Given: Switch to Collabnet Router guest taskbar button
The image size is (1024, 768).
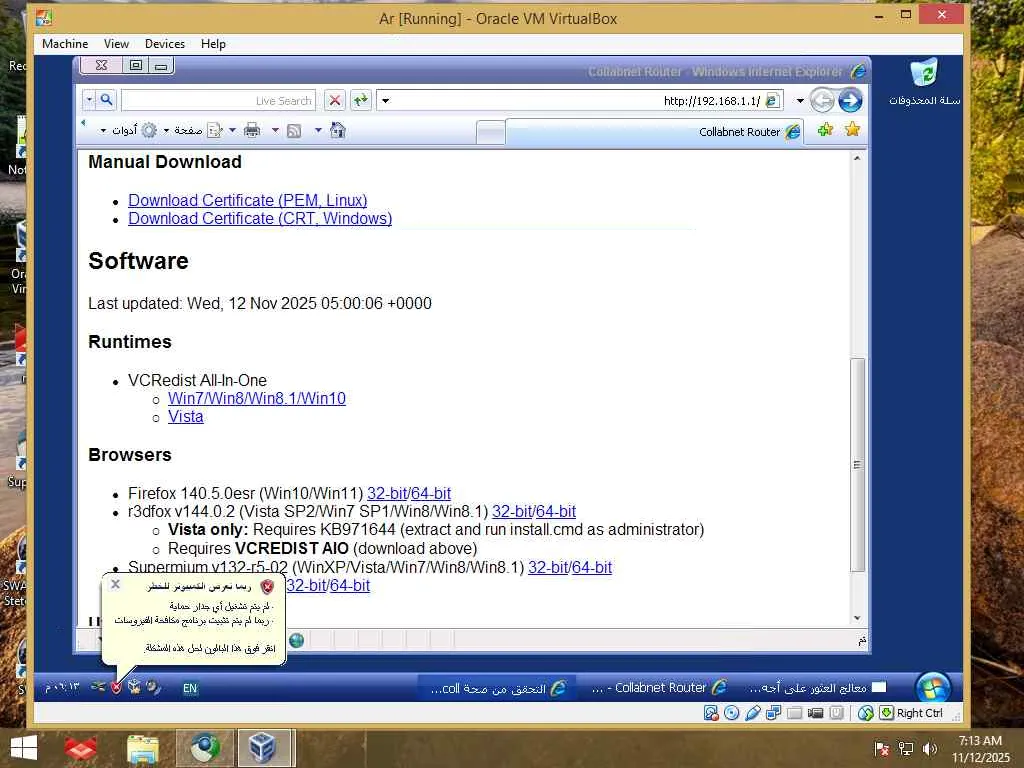Looking at the screenshot, I should [658, 688].
